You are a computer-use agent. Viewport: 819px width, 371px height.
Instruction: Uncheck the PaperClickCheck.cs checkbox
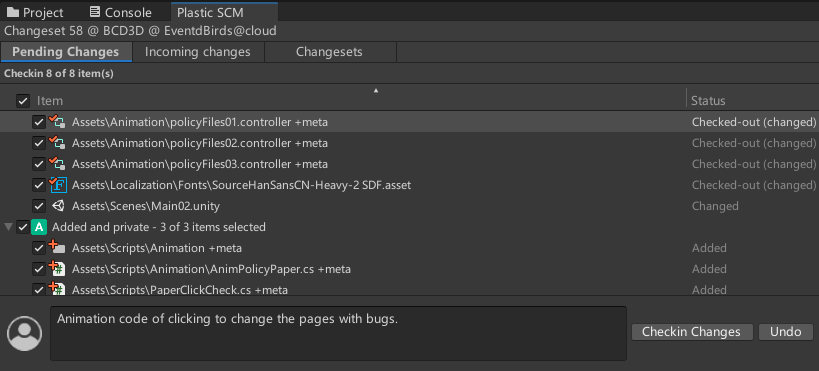pos(39,289)
